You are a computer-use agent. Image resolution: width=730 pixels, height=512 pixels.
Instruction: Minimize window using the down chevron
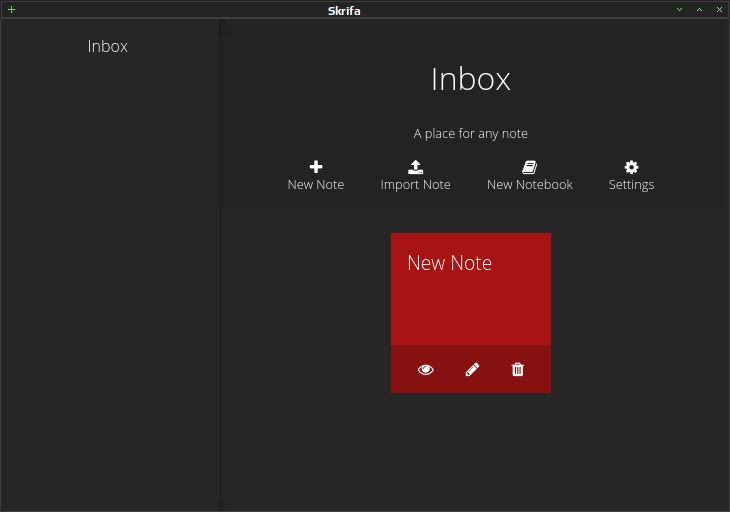pyautogui.click(x=679, y=9)
